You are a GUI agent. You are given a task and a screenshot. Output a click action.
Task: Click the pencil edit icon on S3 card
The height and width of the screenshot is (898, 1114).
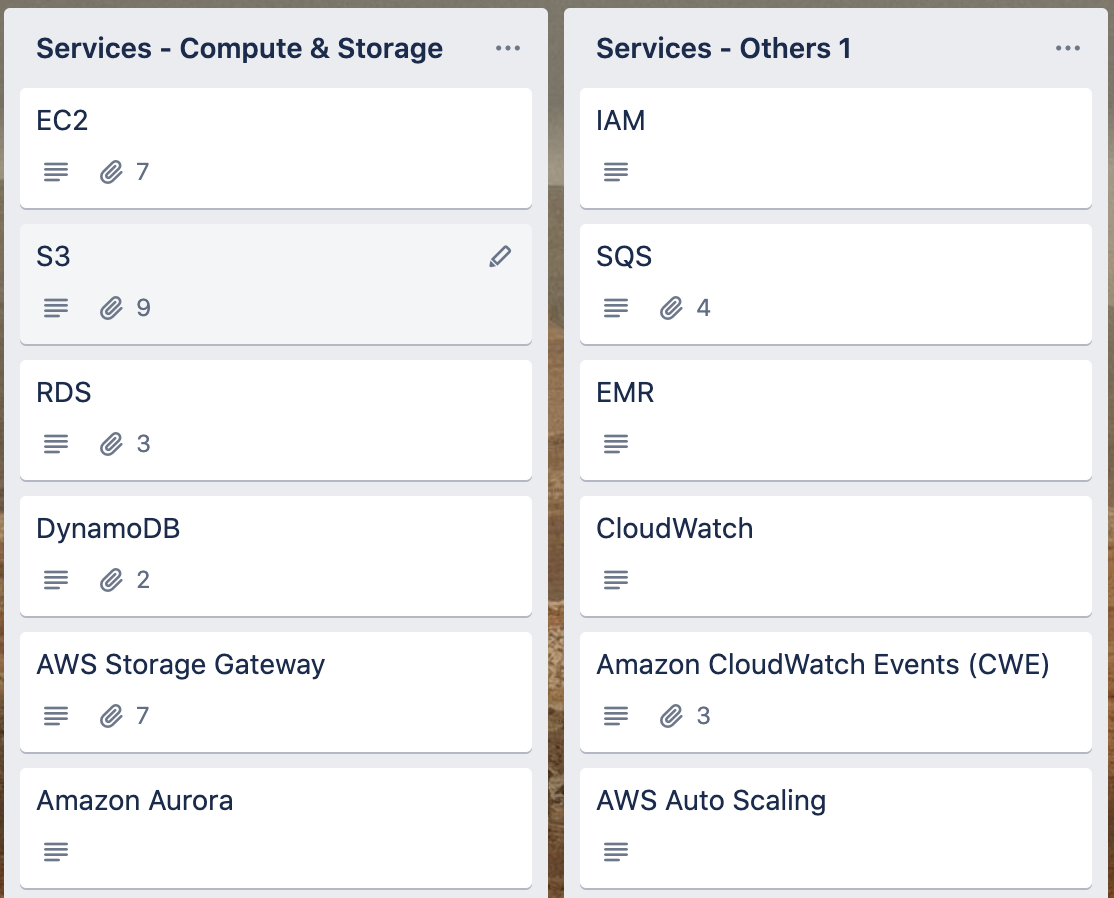click(x=500, y=257)
